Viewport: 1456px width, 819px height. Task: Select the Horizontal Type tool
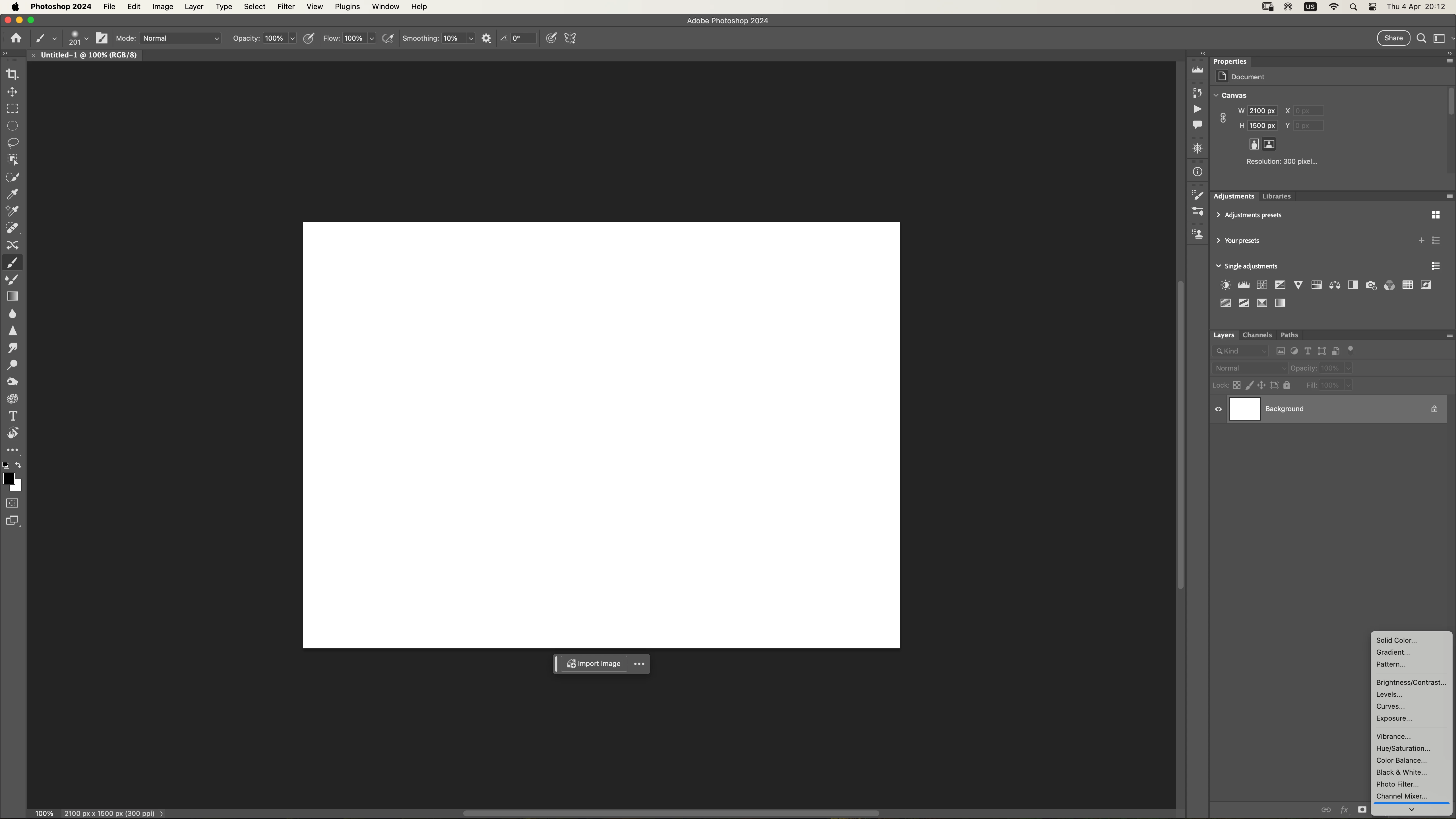[x=13, y=416]
